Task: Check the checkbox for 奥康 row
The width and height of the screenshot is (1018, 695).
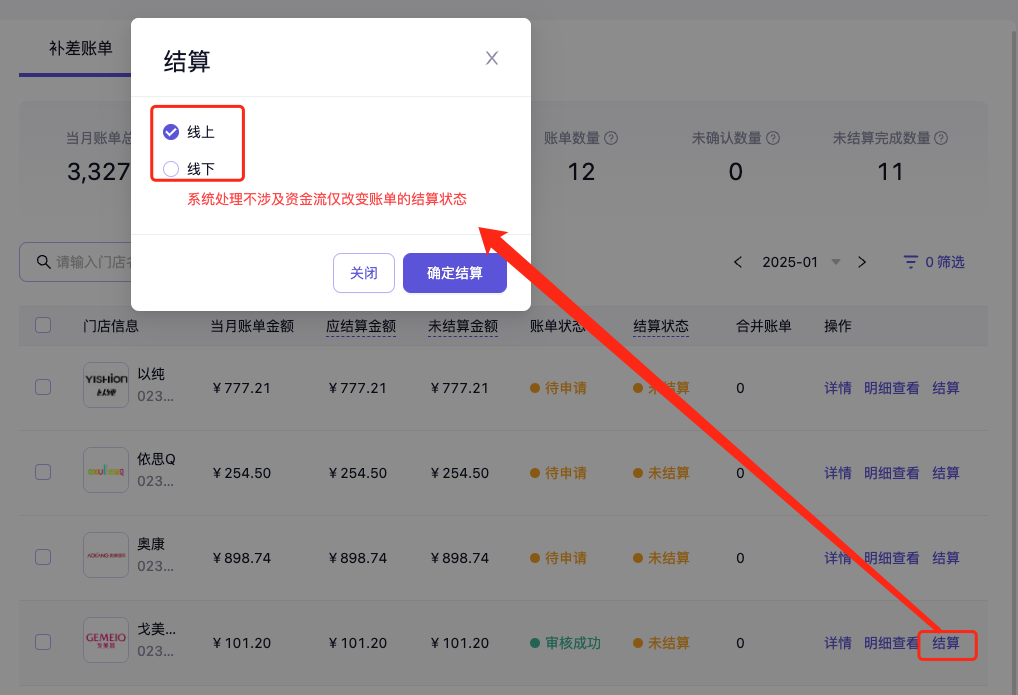Action: (43, 557)
